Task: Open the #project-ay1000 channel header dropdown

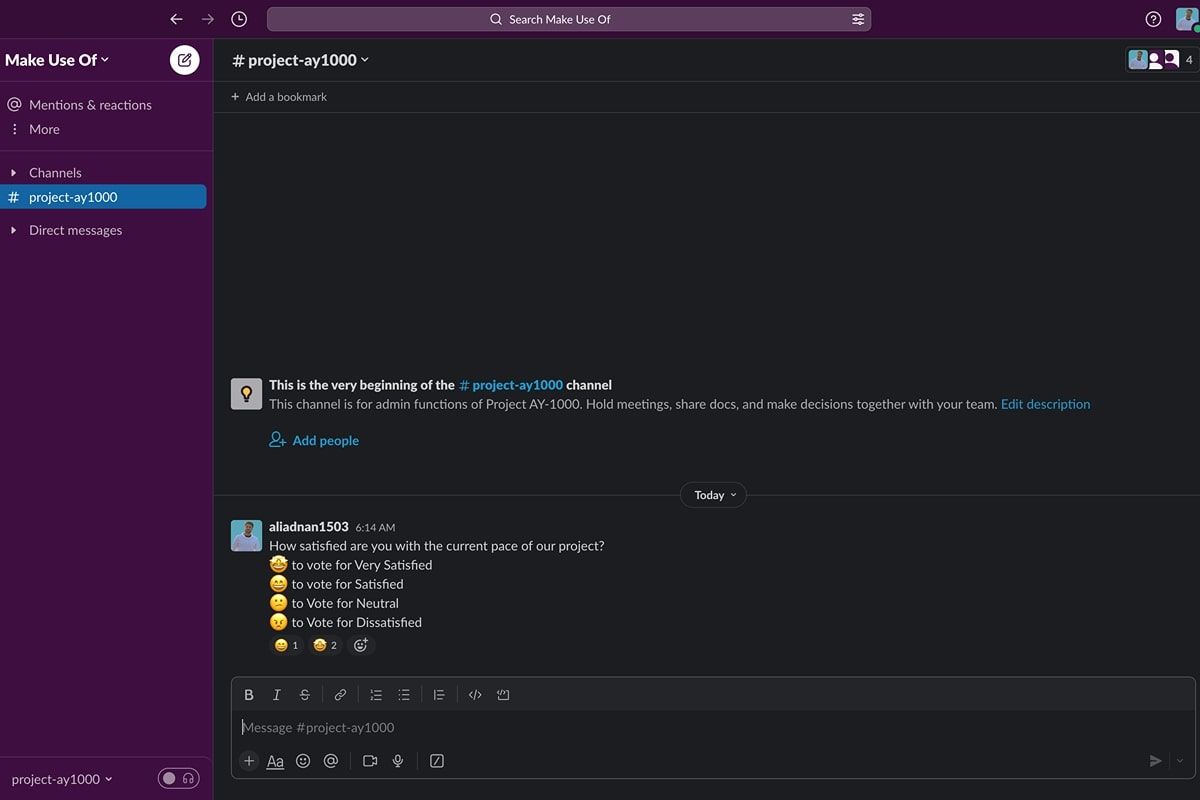Action: point(300,60)
